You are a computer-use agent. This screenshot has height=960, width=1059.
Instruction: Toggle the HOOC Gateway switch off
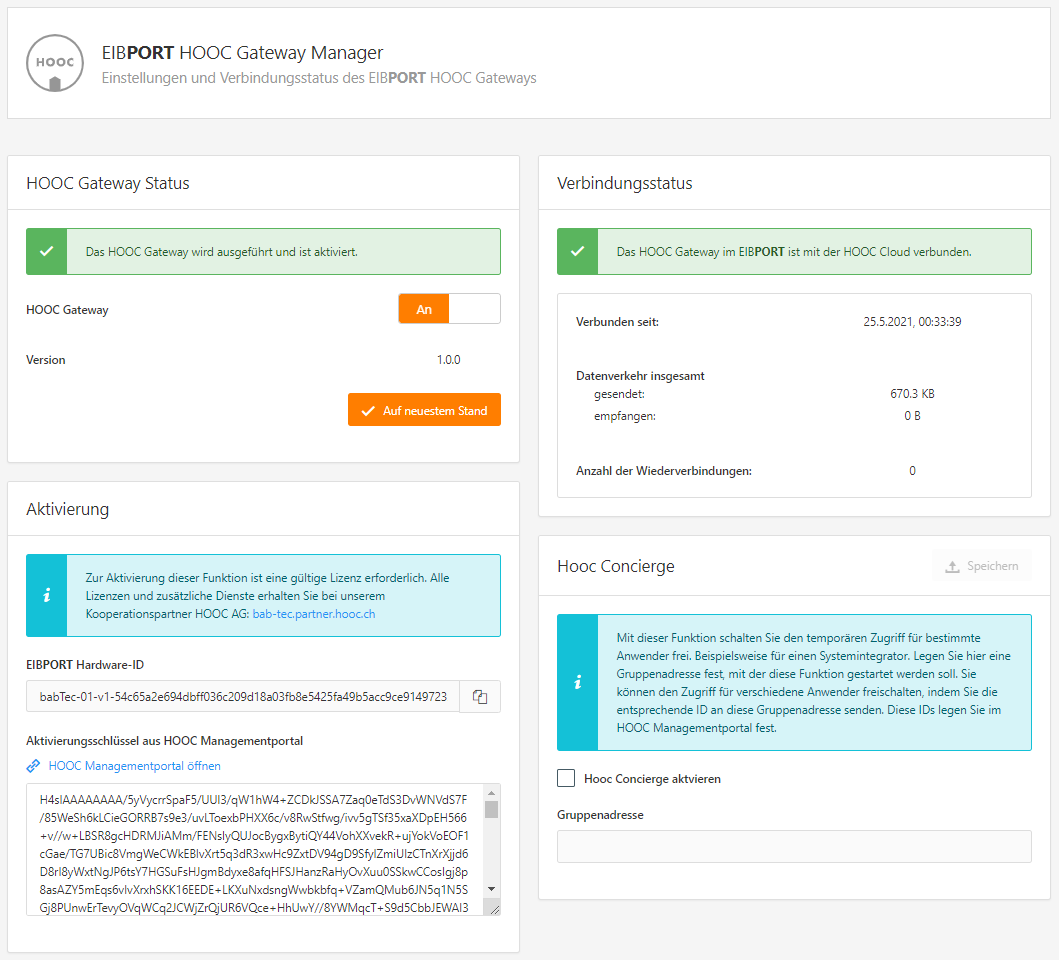tap(474, 309)
